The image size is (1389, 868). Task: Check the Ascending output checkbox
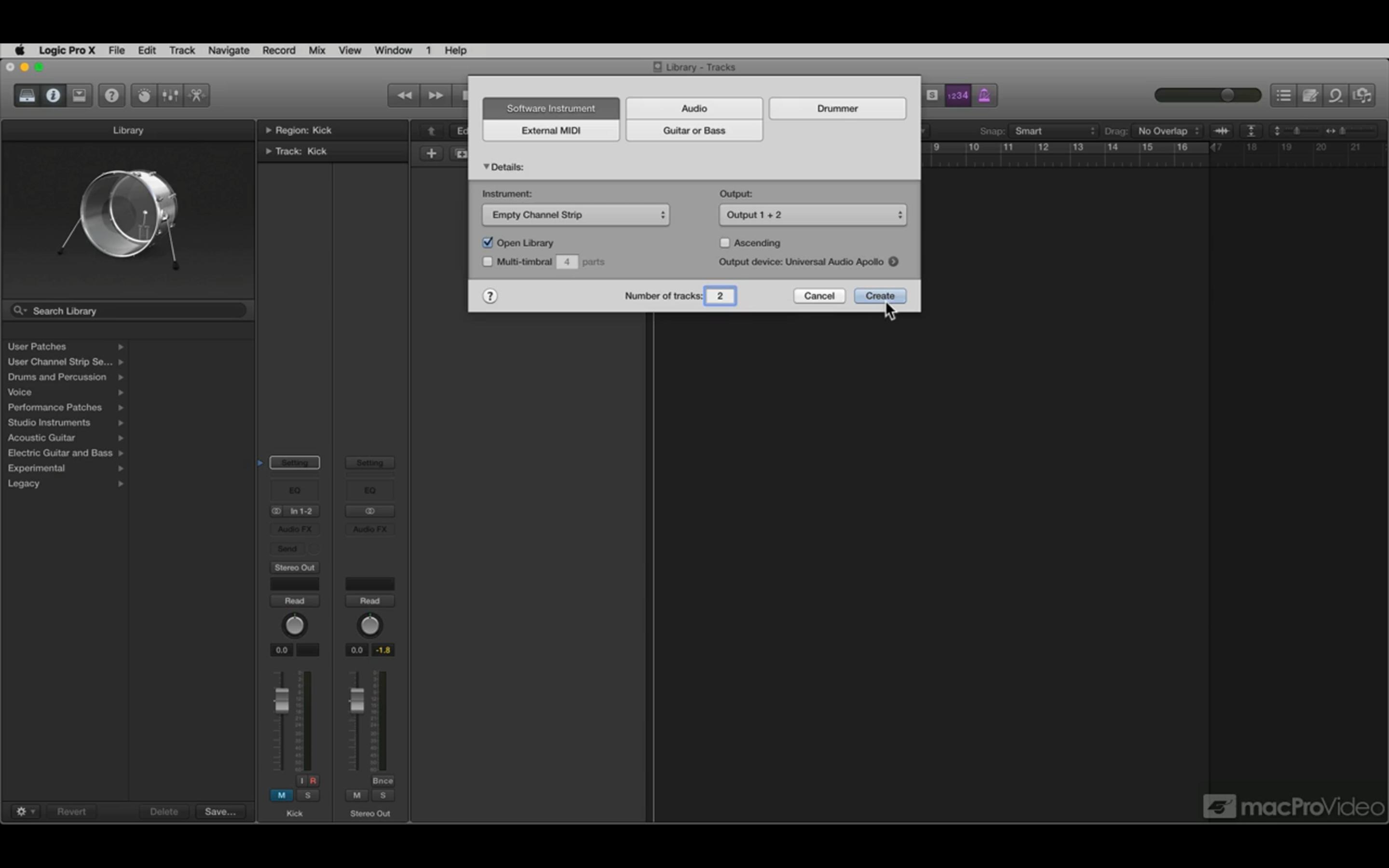[x=725, y=243]
